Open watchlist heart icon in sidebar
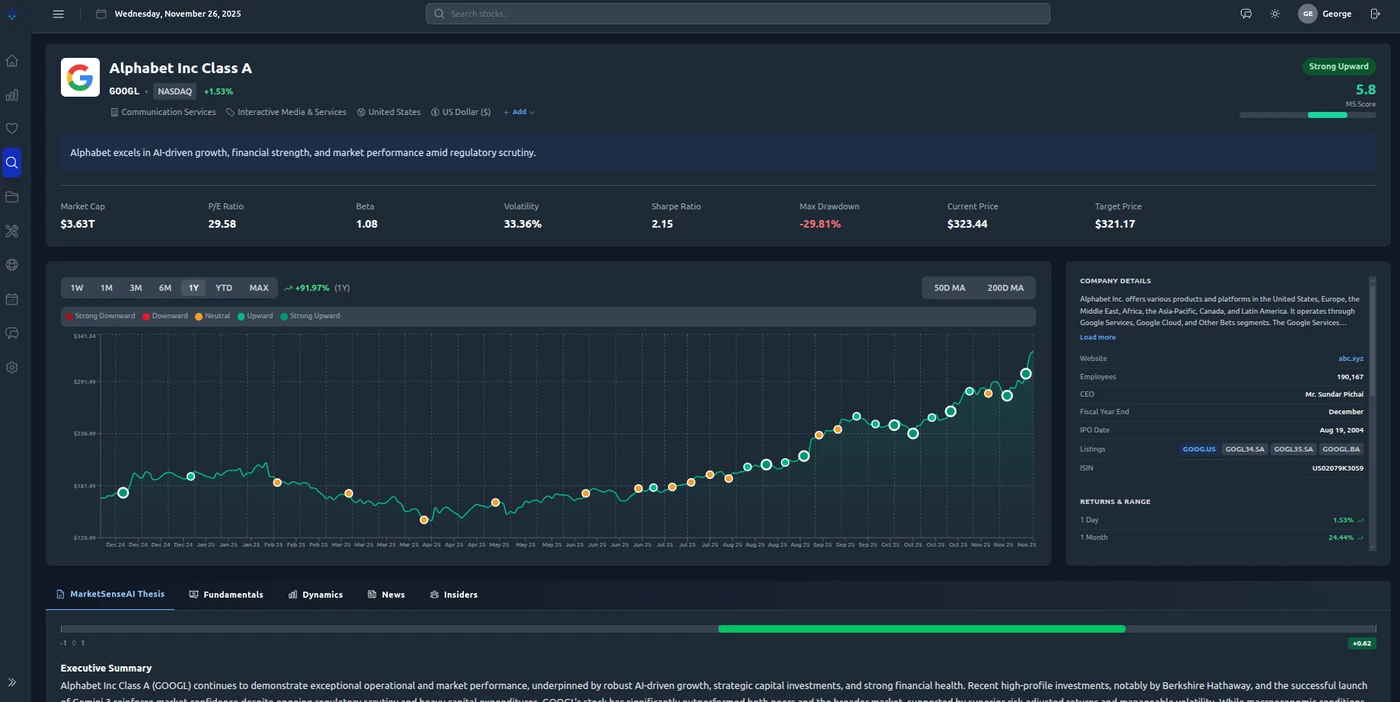Screen dimensions: 1400x702 pyautogui.click(x=12, y=129)
